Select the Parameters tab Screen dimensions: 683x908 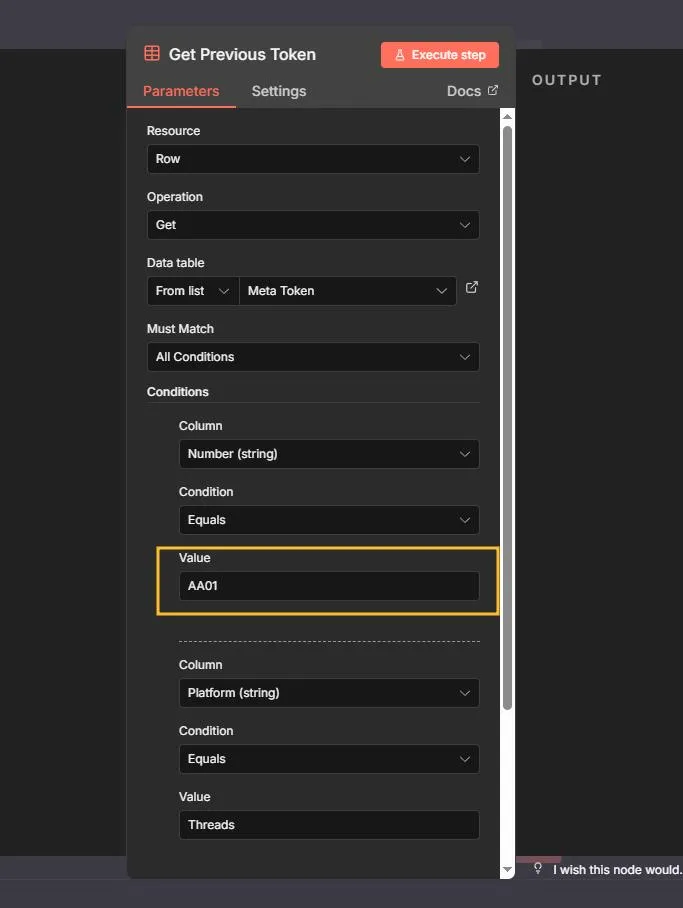point(181,91)
